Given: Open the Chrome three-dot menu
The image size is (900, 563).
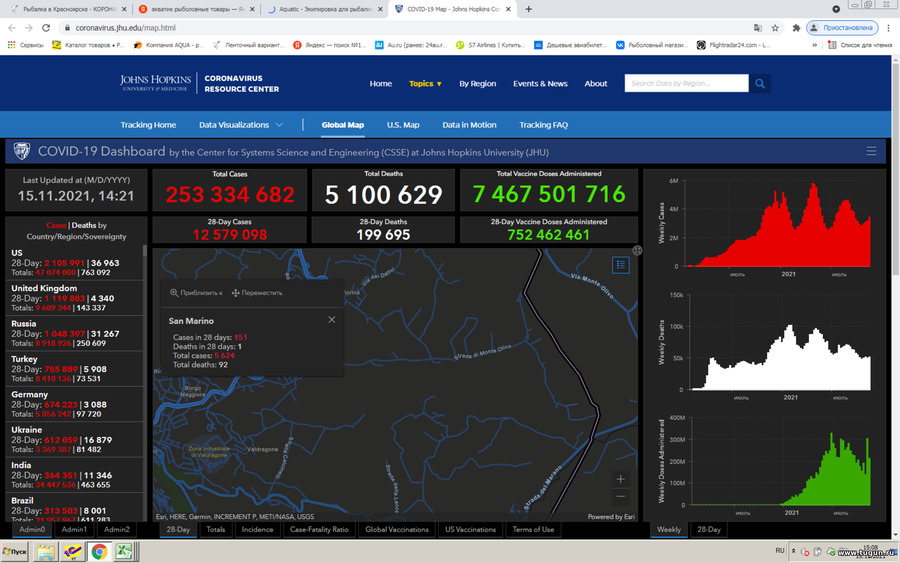Looking at the screenshot, I should pos(889,28).
